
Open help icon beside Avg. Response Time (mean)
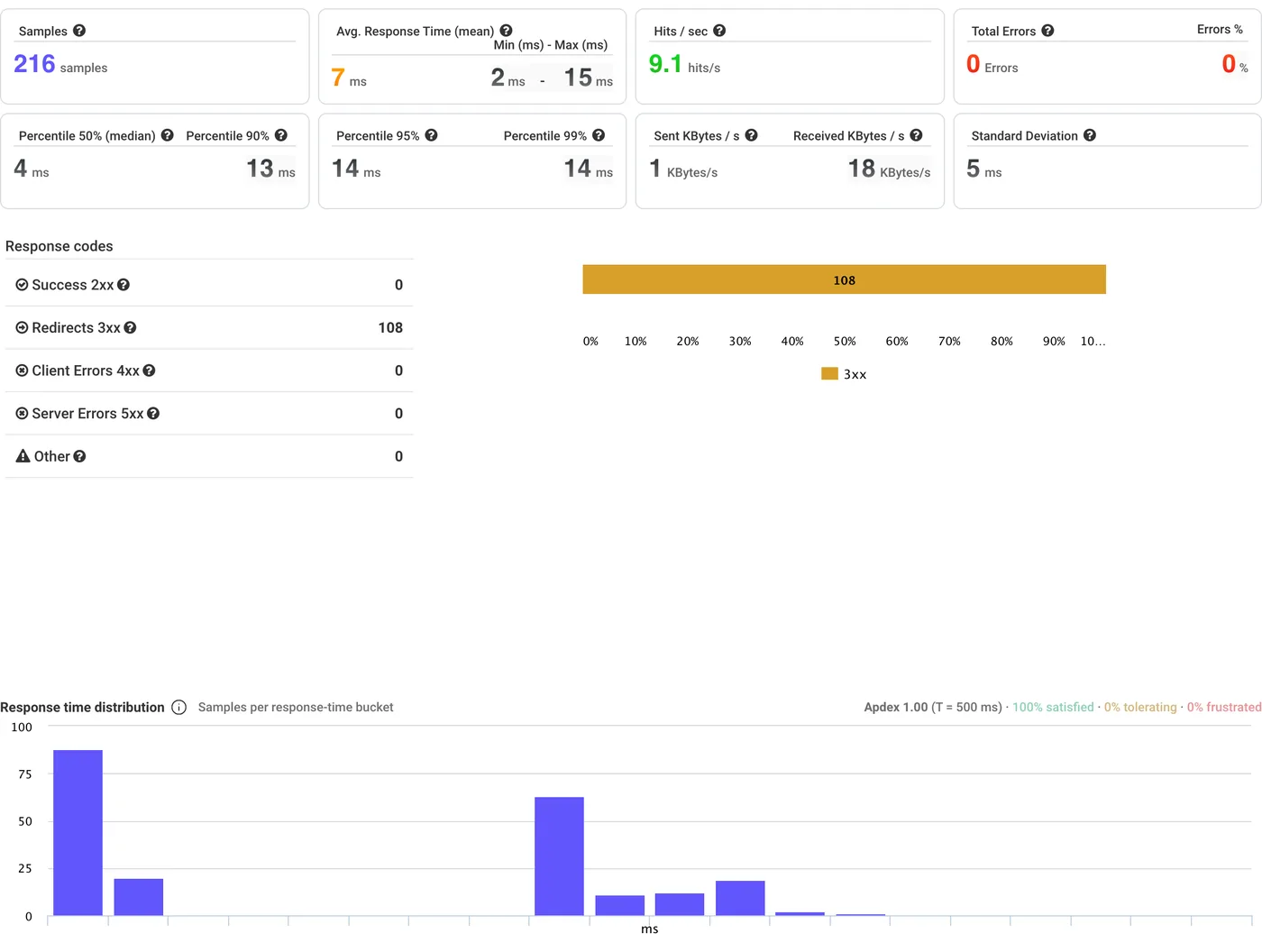point(506,31)
